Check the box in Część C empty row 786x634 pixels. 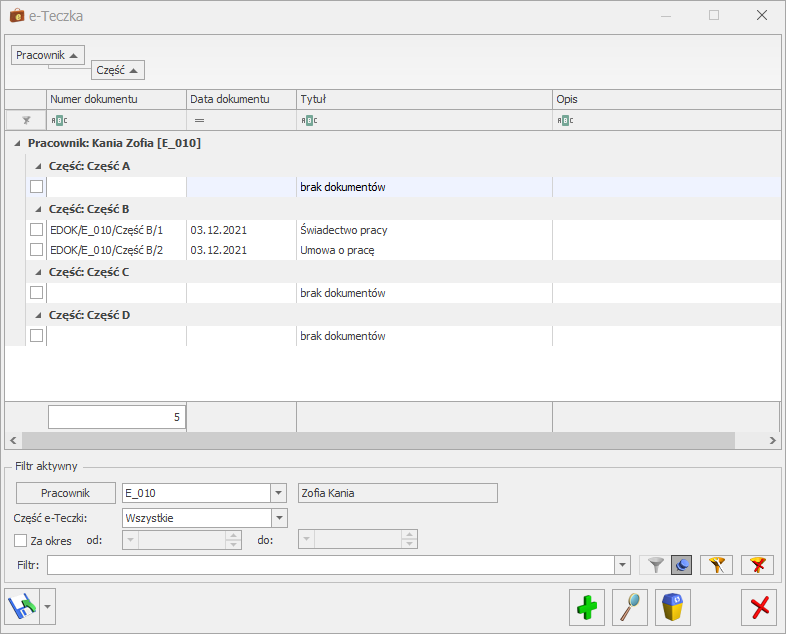[37, 292]
